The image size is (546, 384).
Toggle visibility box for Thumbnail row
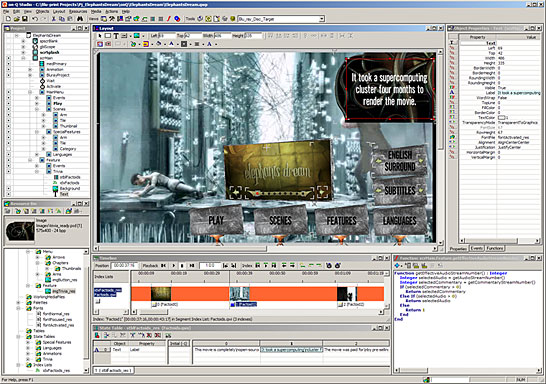click(x=9, y=126)
